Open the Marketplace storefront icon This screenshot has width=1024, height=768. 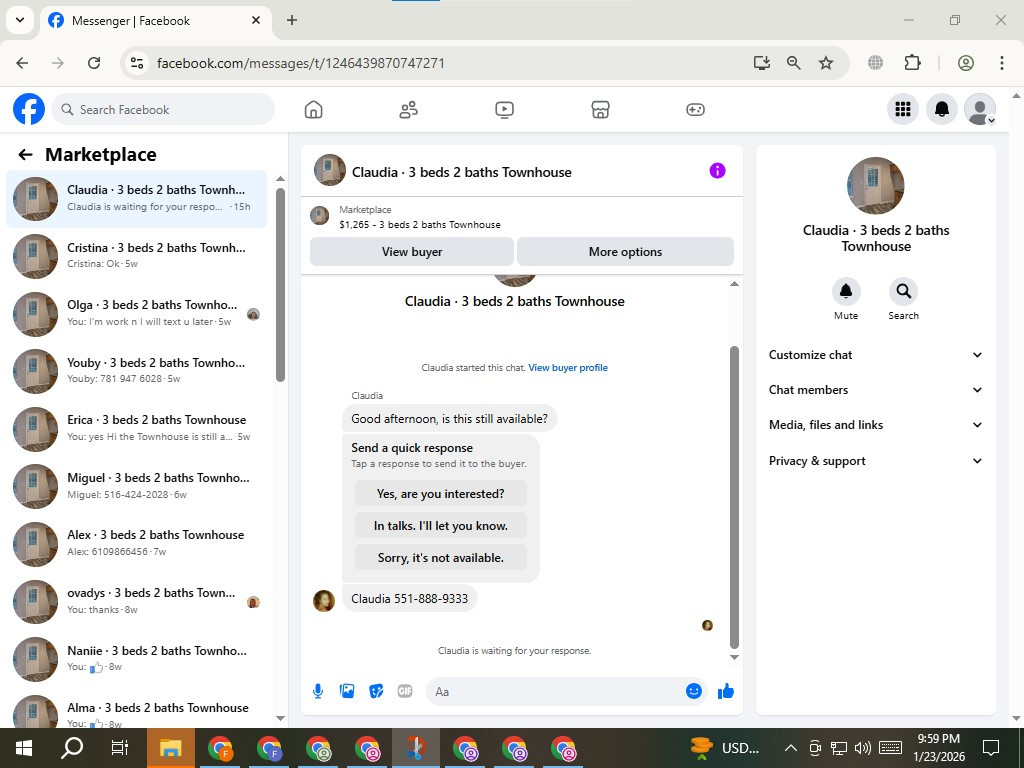[600, 110]
